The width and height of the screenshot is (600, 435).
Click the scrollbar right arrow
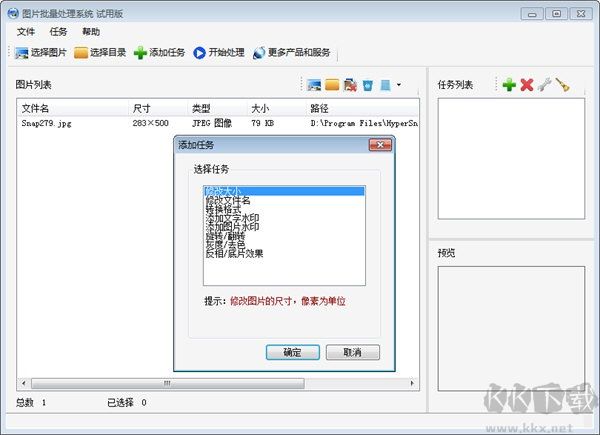[412, 383]
